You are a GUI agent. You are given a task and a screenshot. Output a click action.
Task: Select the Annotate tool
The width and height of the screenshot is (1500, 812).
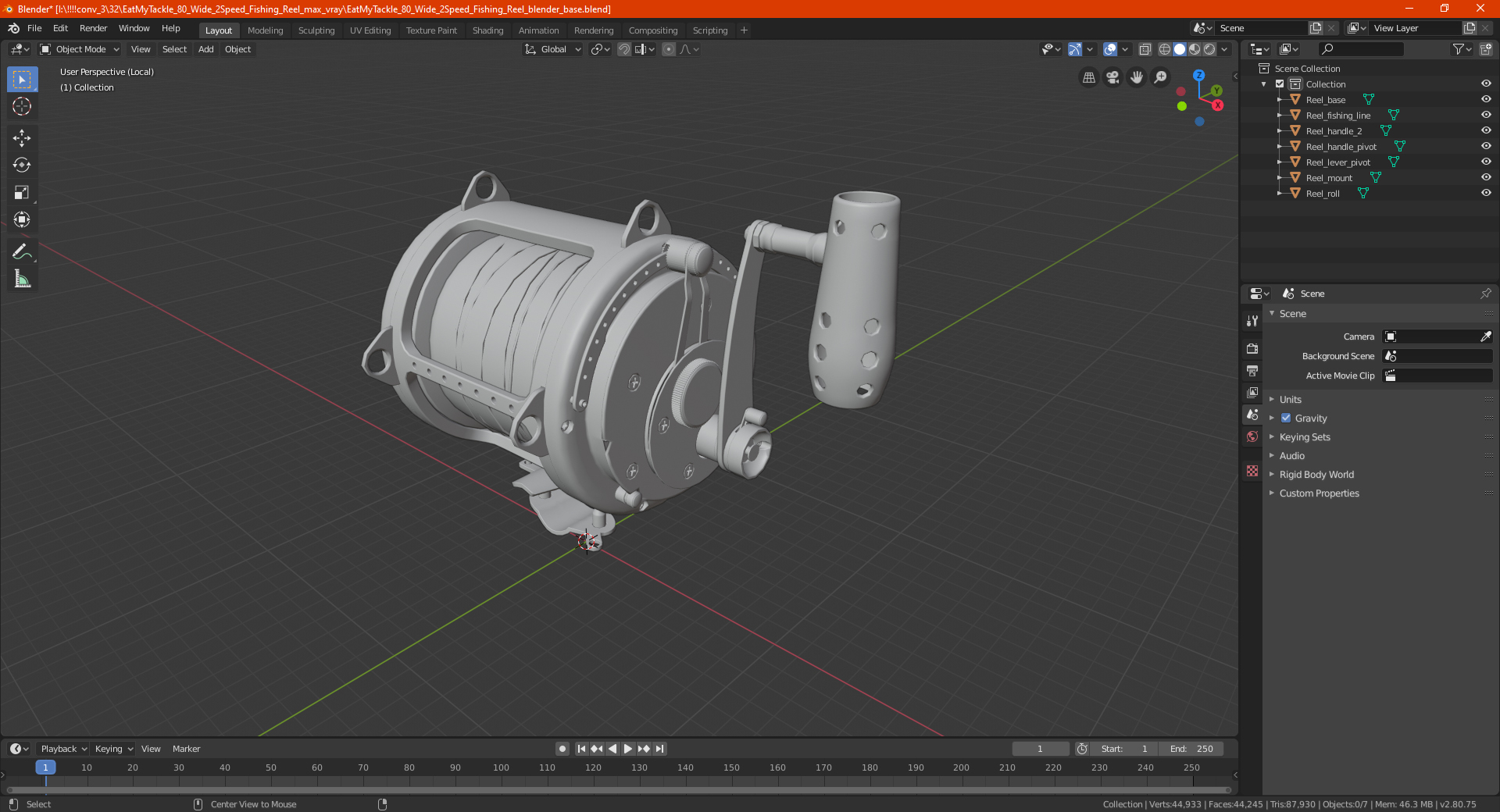[22, 251]
